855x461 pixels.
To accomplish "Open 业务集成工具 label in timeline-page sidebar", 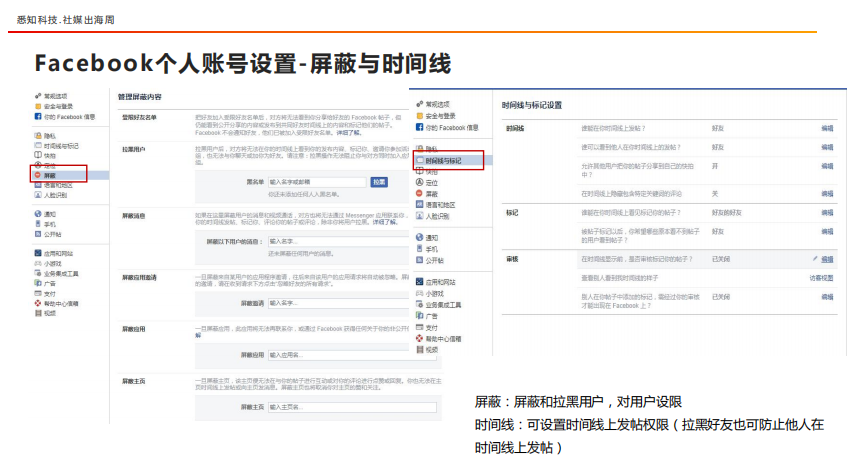I will click(443, 305).
